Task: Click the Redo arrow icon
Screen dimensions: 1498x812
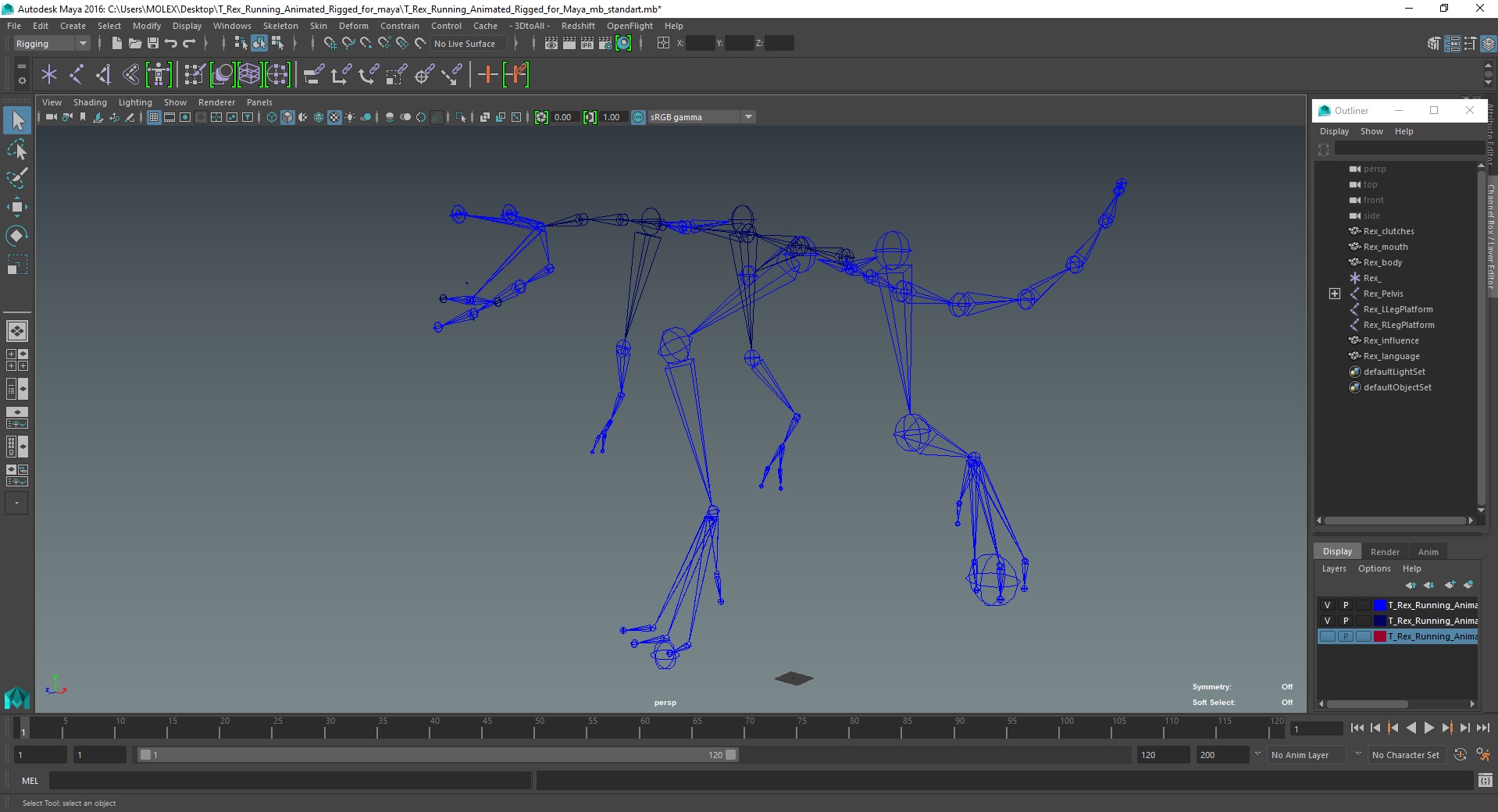Action: coord(189,44)
